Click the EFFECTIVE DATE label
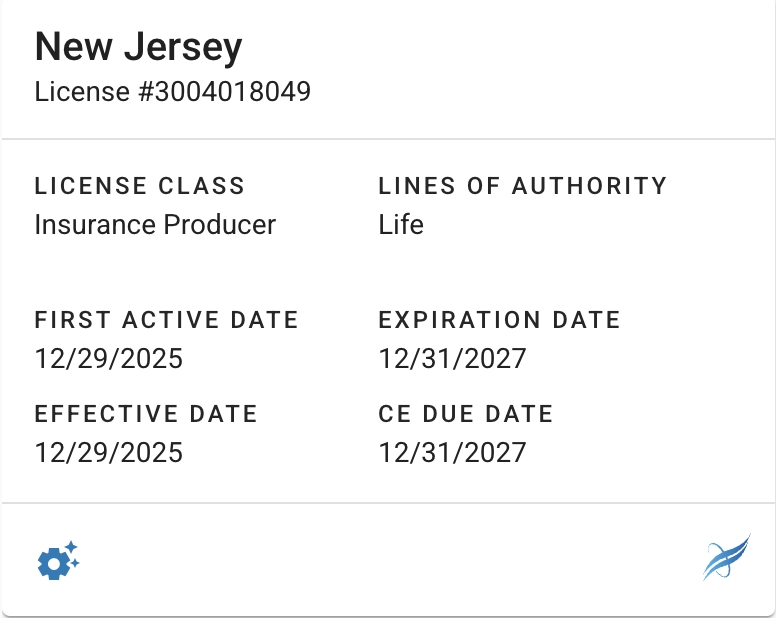This screenshot has height=618, width=776. (x=146, y=414)
